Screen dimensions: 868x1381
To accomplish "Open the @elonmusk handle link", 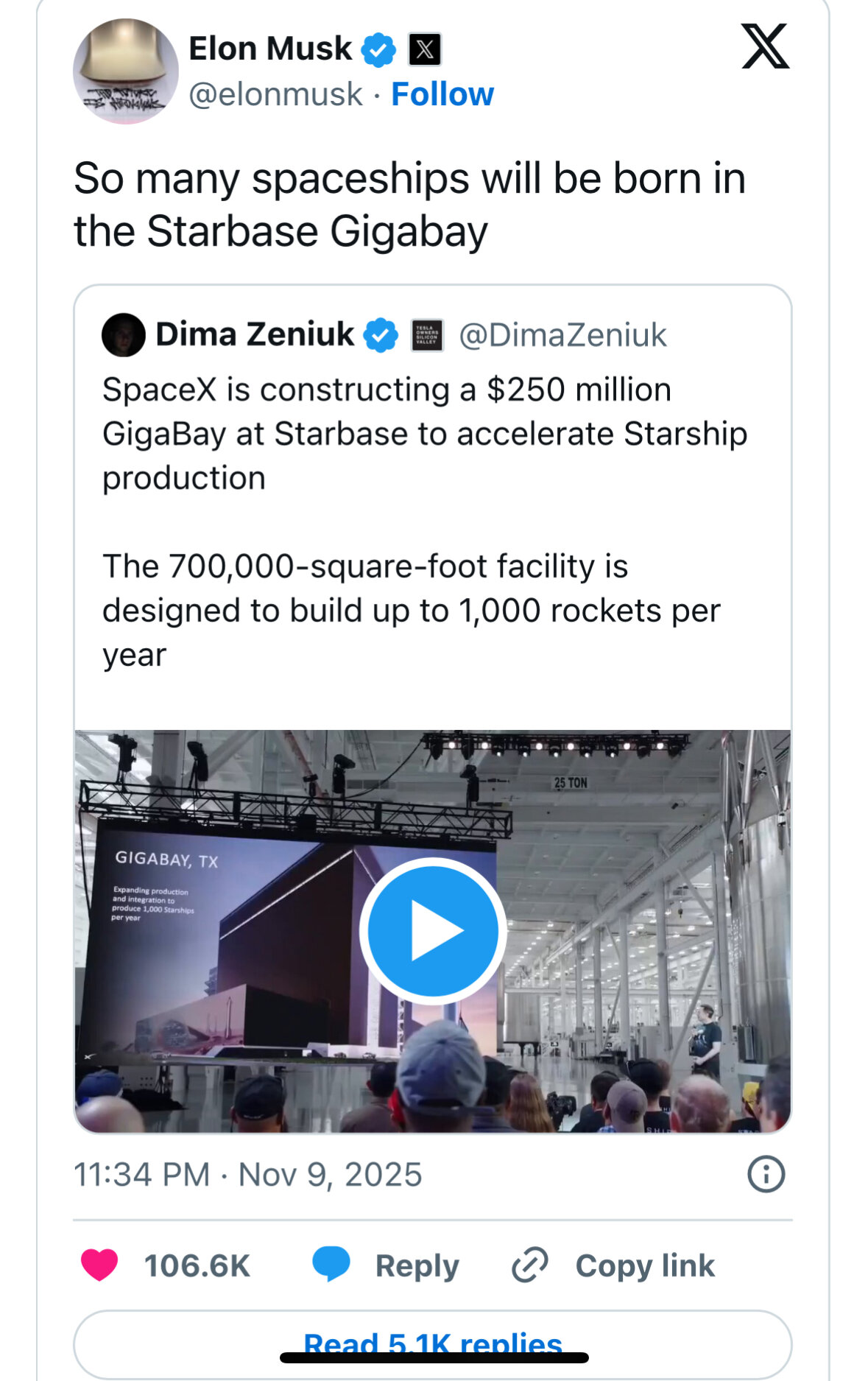I will (x=275, y=94).
